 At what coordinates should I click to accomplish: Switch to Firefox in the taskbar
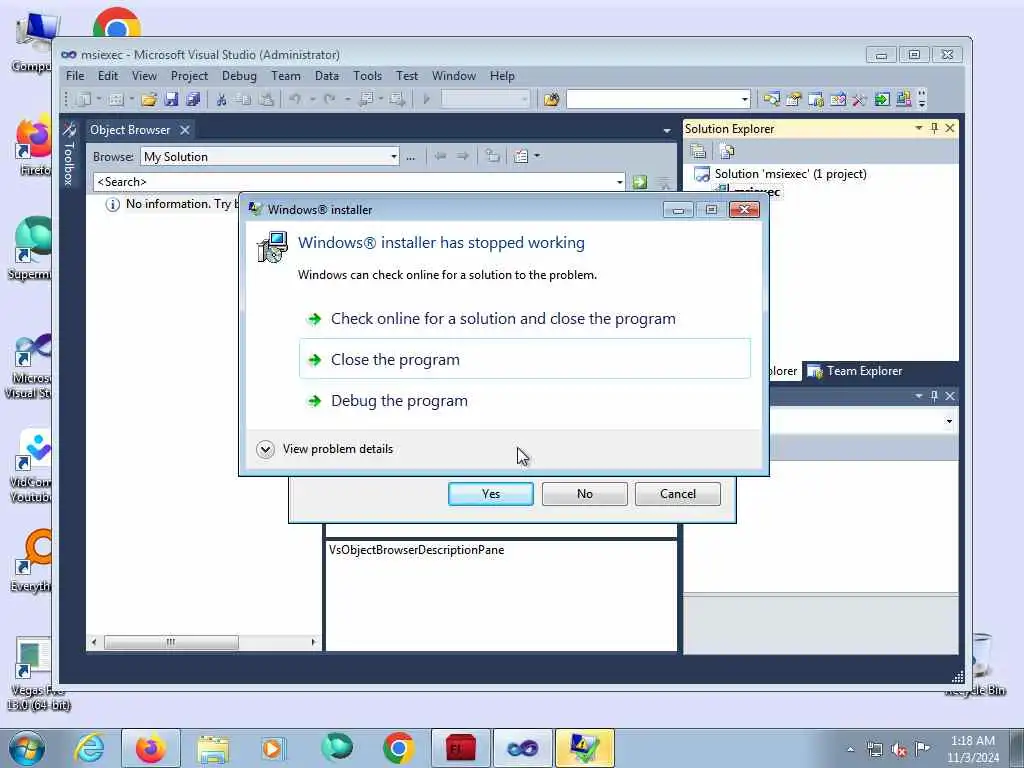pyautogui.click(x=151, y=748)
